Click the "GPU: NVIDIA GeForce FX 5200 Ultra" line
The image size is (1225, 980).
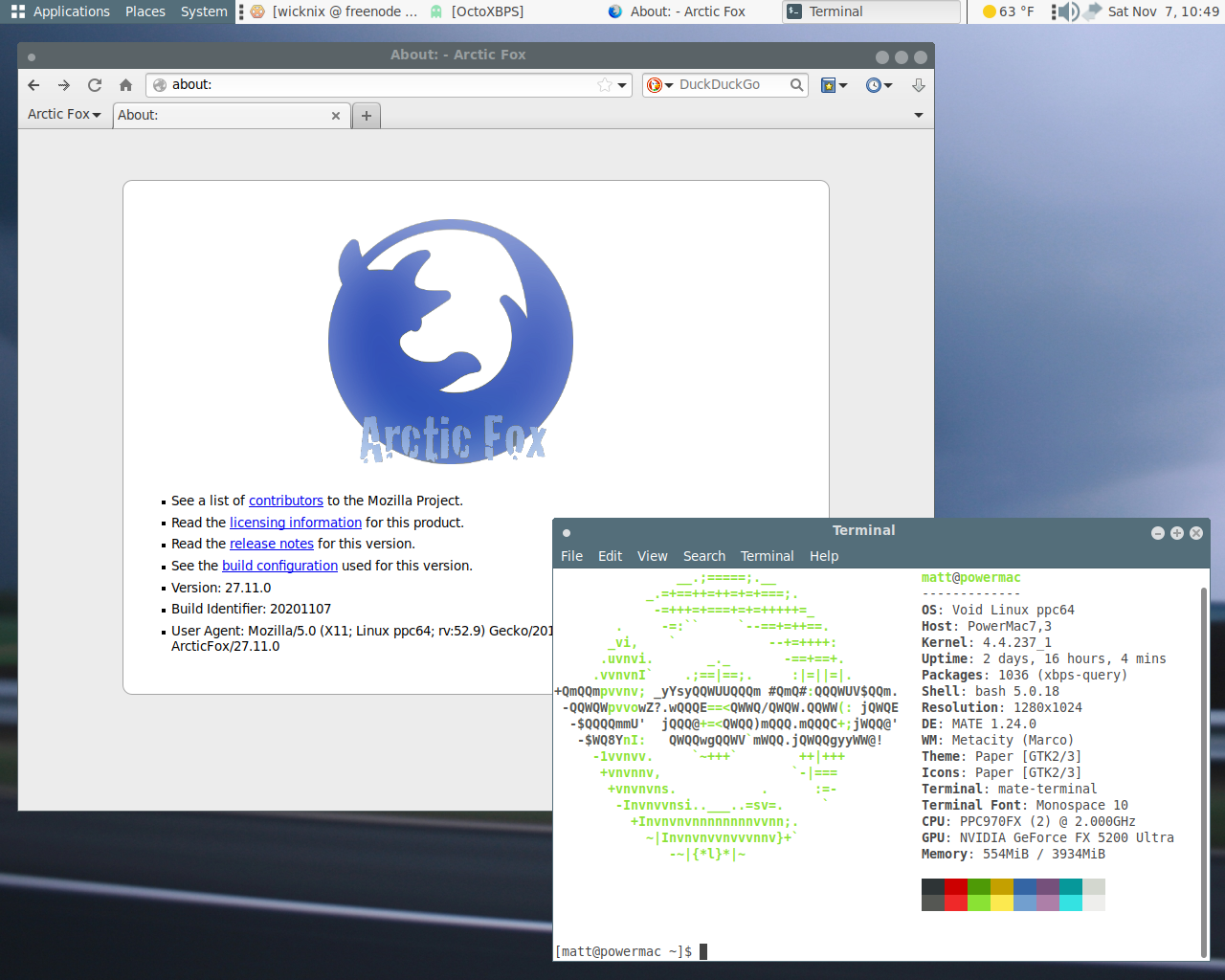coord(1047,838)
